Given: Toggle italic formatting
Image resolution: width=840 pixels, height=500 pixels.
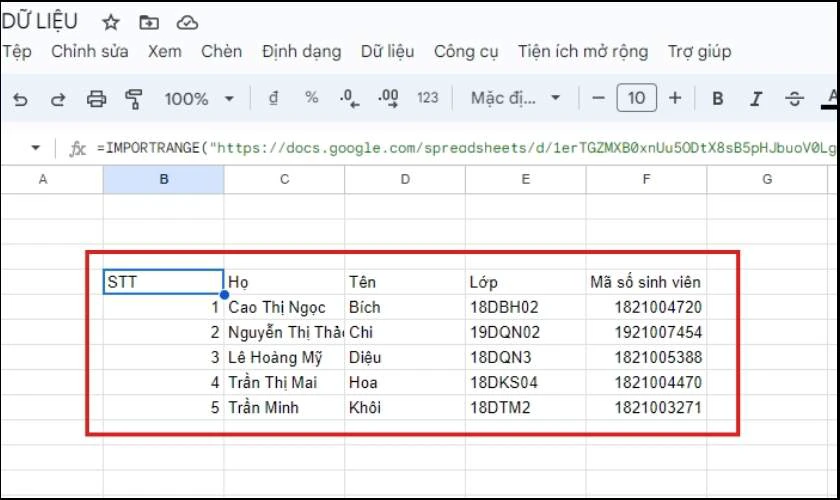Looking at the screenshot, I should pos(756,99).
